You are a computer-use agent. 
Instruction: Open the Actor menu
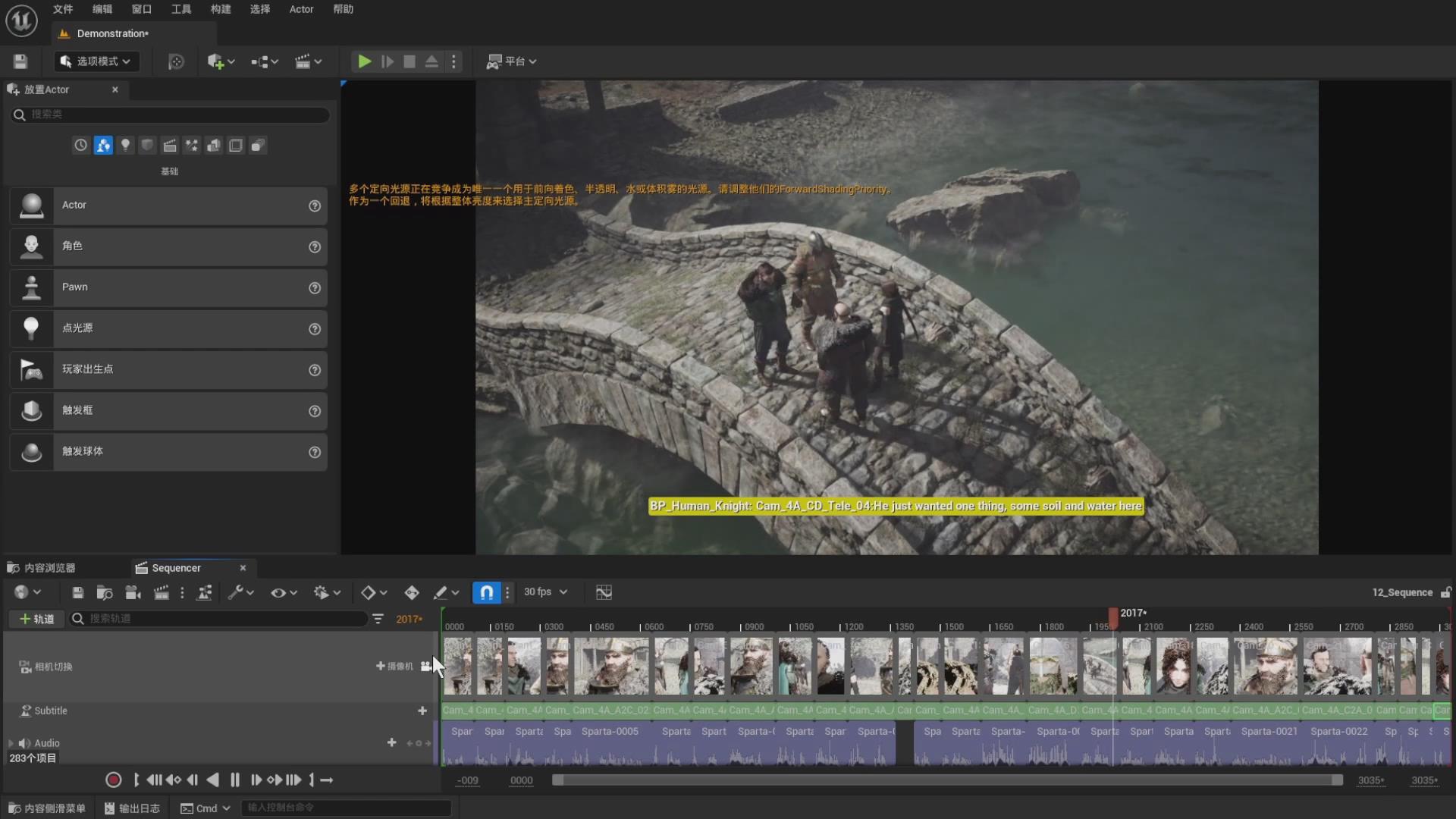[301, 9]
